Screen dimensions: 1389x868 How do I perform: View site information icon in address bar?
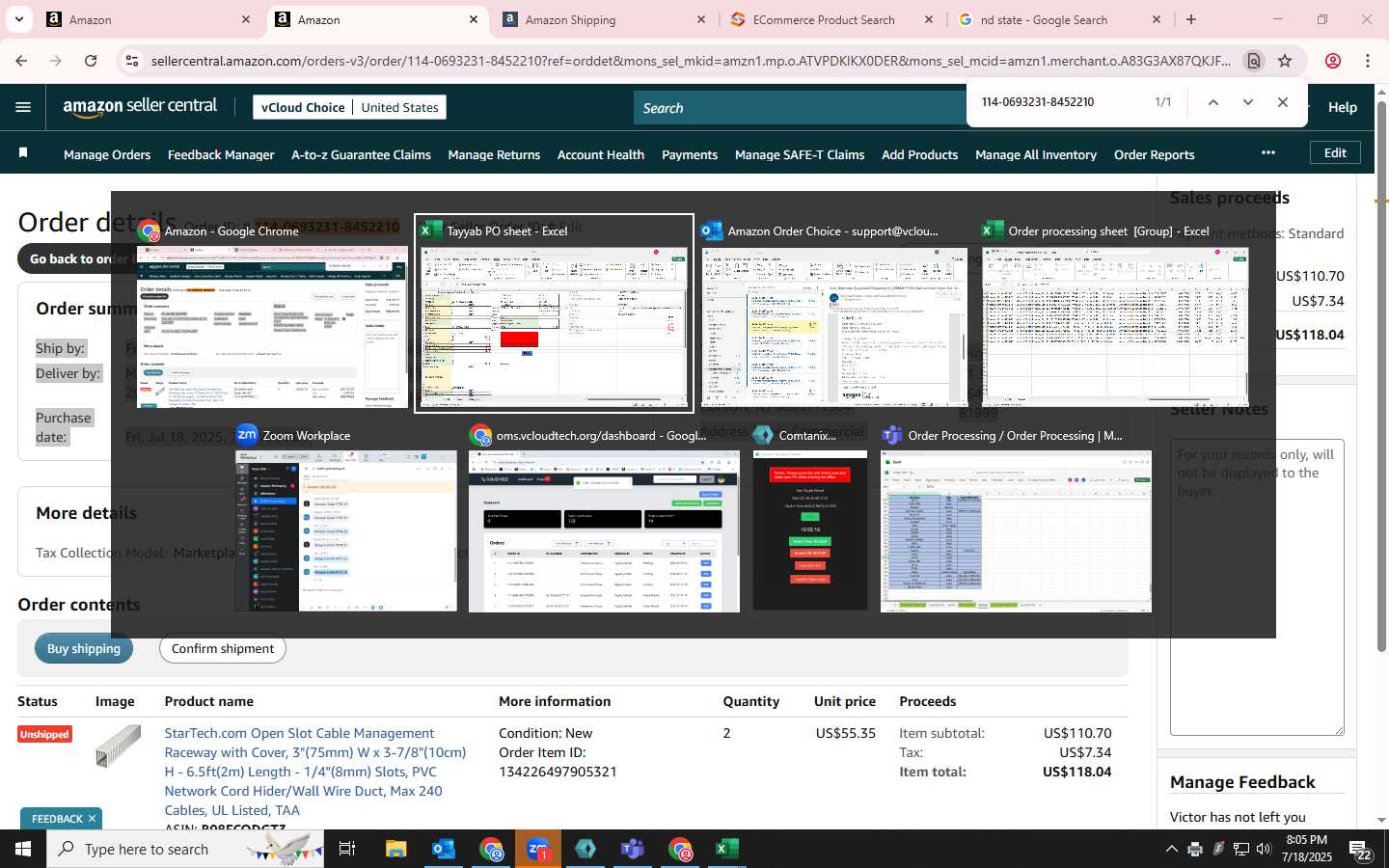132,61
